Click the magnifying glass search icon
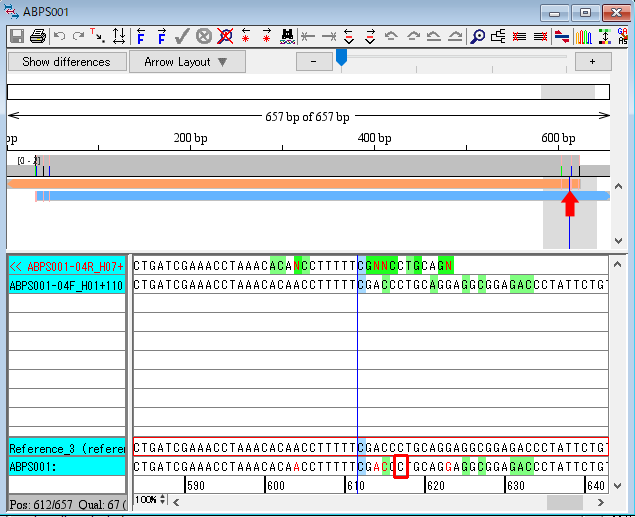This screenshot has height=517, width=635. tap(478, 36)
